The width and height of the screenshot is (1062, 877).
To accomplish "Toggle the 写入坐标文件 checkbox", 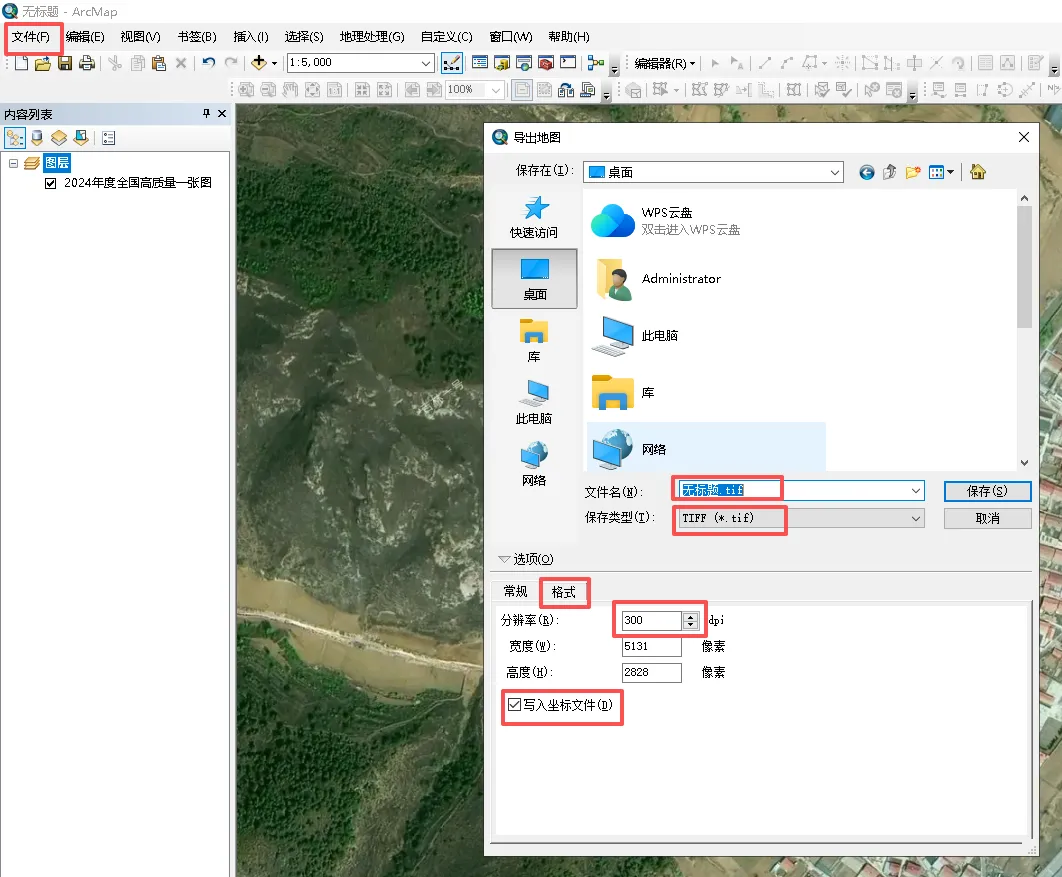I will (x=515, y=705).
